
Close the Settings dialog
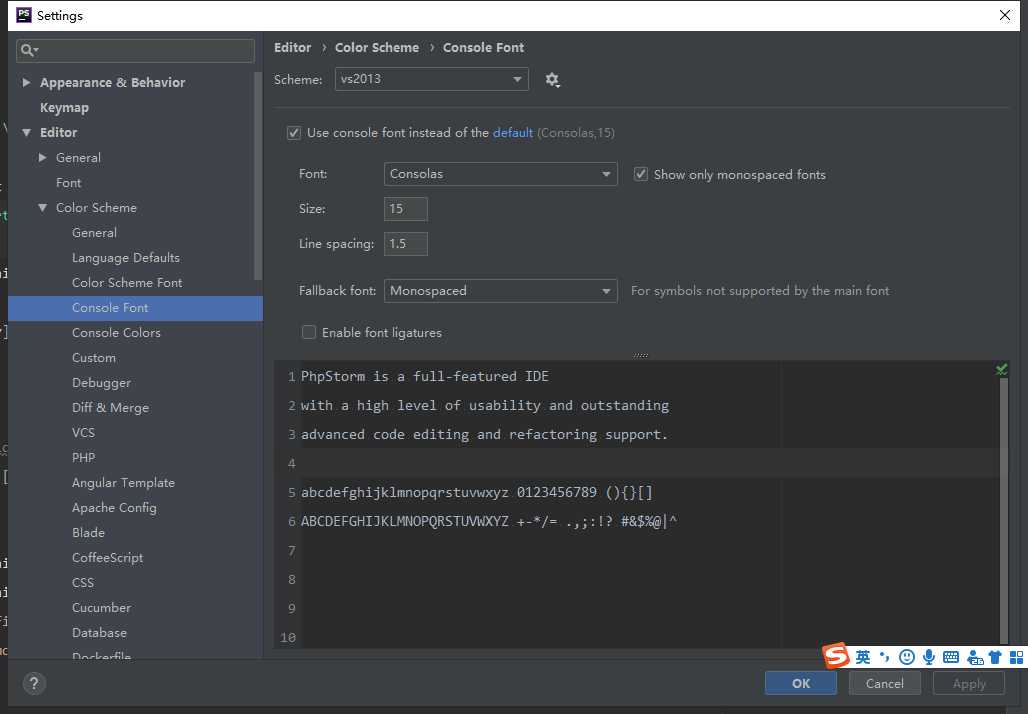[1004, 15]
